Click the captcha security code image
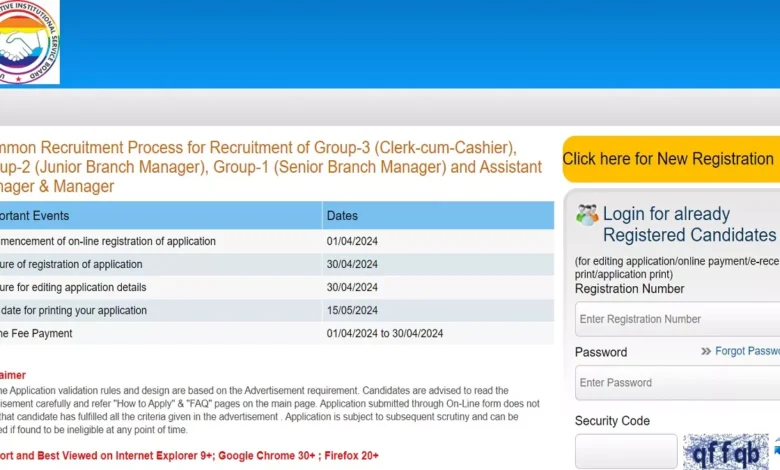The height and width of the screenshot is (470, 780). coord(729,452)
